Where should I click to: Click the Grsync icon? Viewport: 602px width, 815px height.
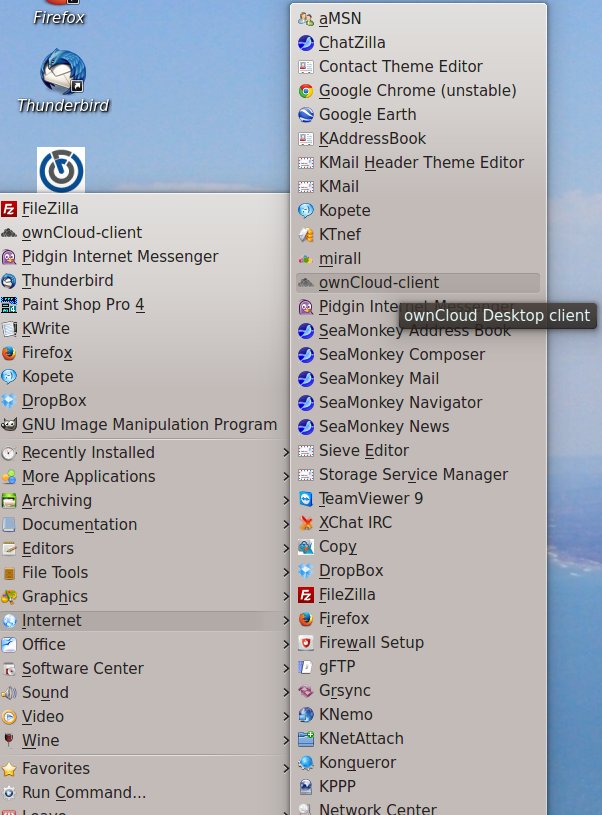pos(306,691)
